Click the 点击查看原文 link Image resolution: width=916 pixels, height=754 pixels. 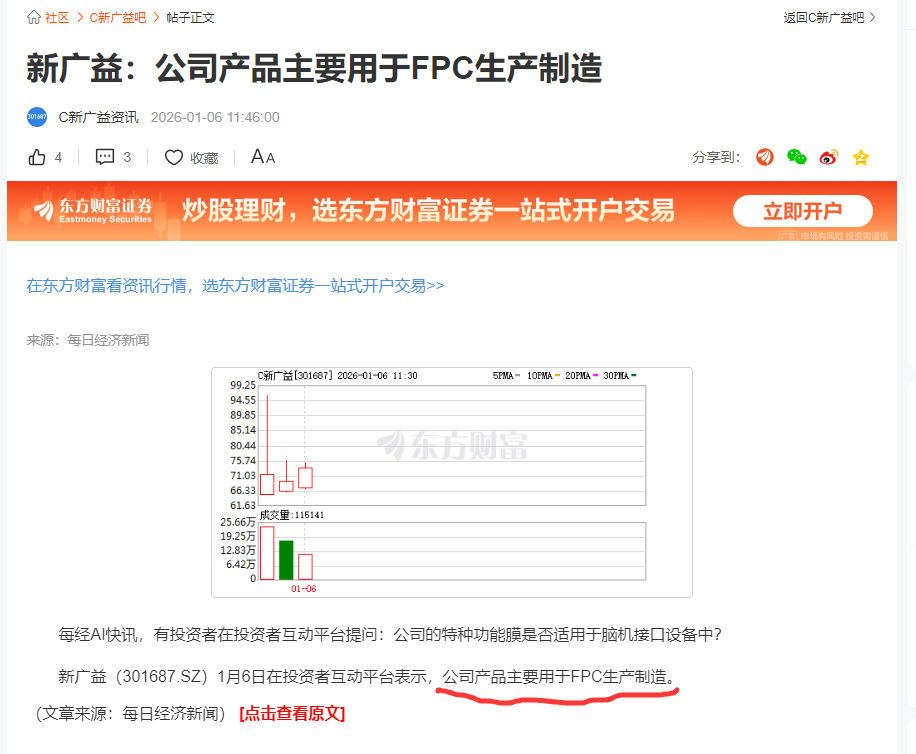[292, 714]
